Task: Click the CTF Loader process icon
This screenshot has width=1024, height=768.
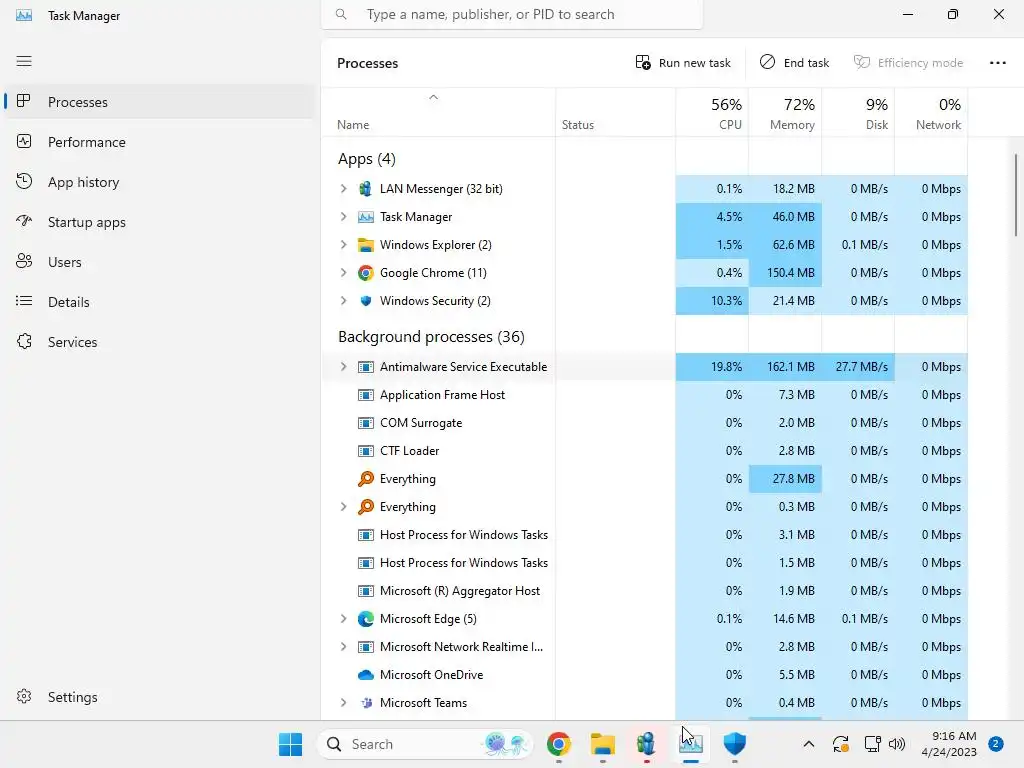Action: (366, 451)
